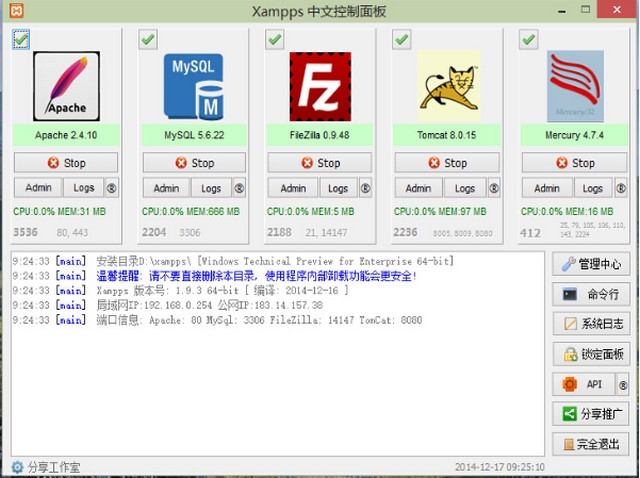Click the gear icon in status bar
The width and height of the screenshot is (640, 478).
[x=17, y=467]
